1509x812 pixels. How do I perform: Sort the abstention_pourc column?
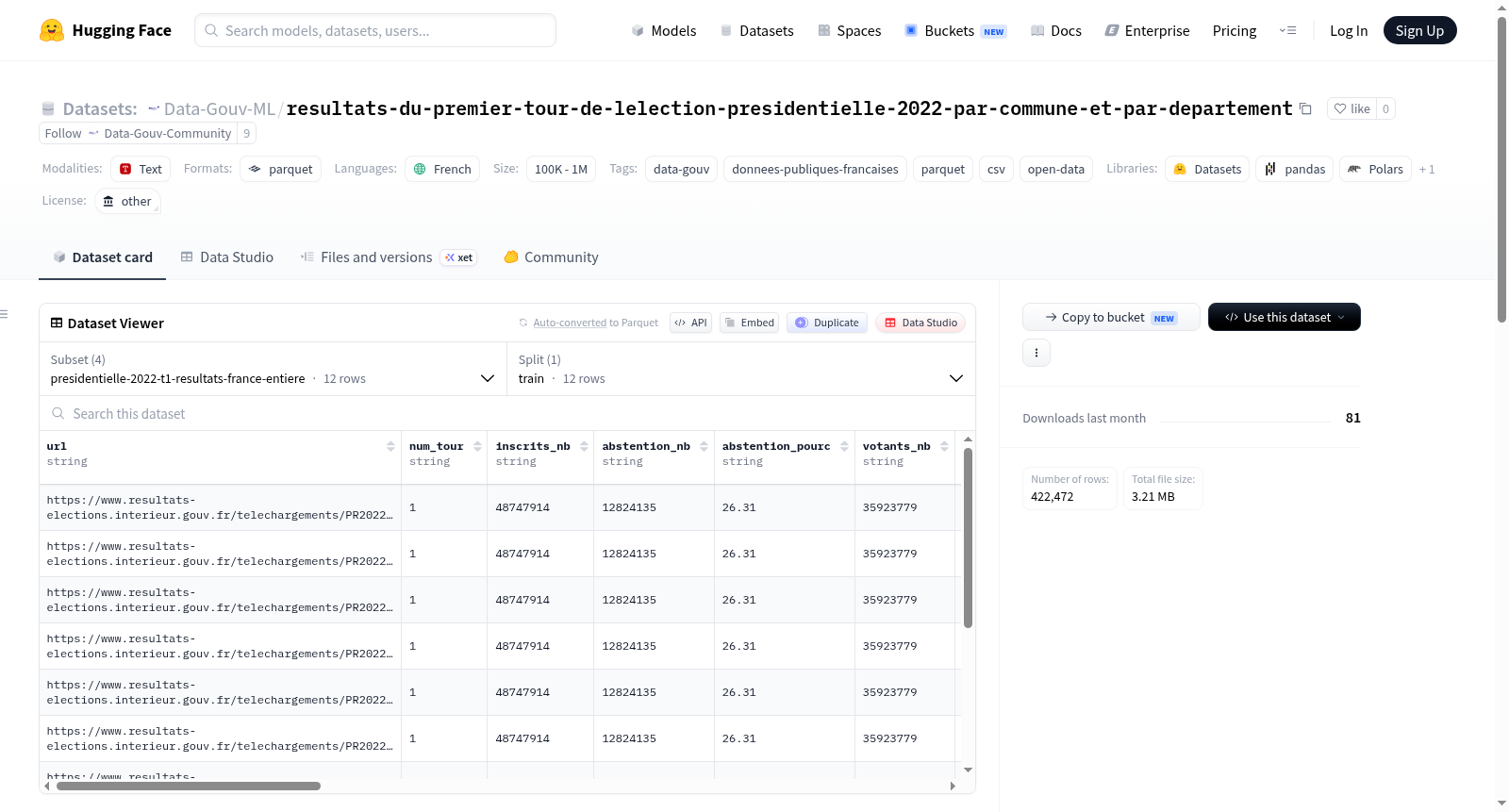[x=844, y=446]
